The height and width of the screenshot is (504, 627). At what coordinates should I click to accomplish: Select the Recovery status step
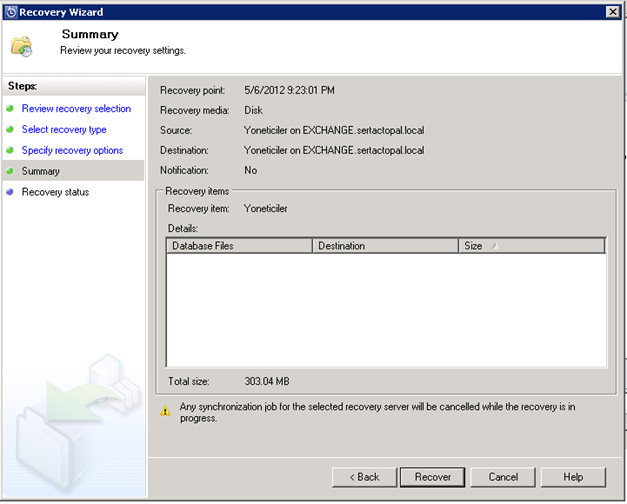[x=55, y=193]
